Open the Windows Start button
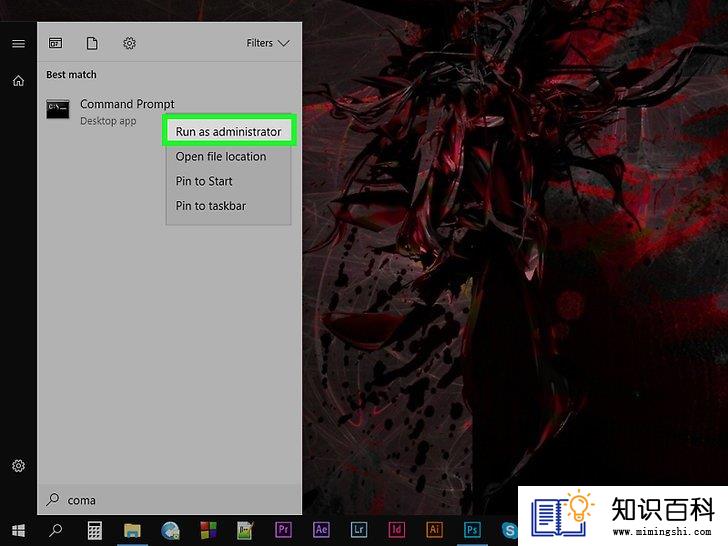The image size is (728, 546). (x=19, y=530)
